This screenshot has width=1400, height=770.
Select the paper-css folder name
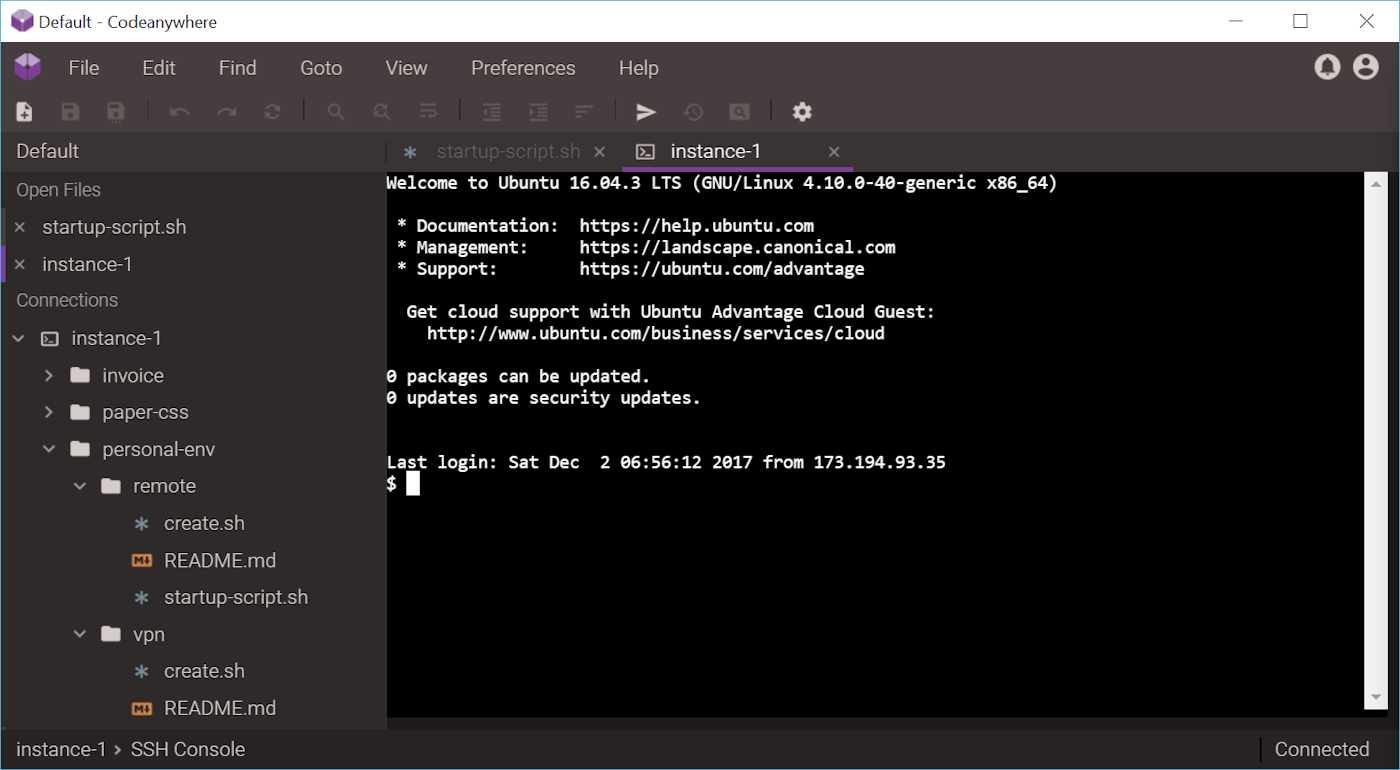145,413
